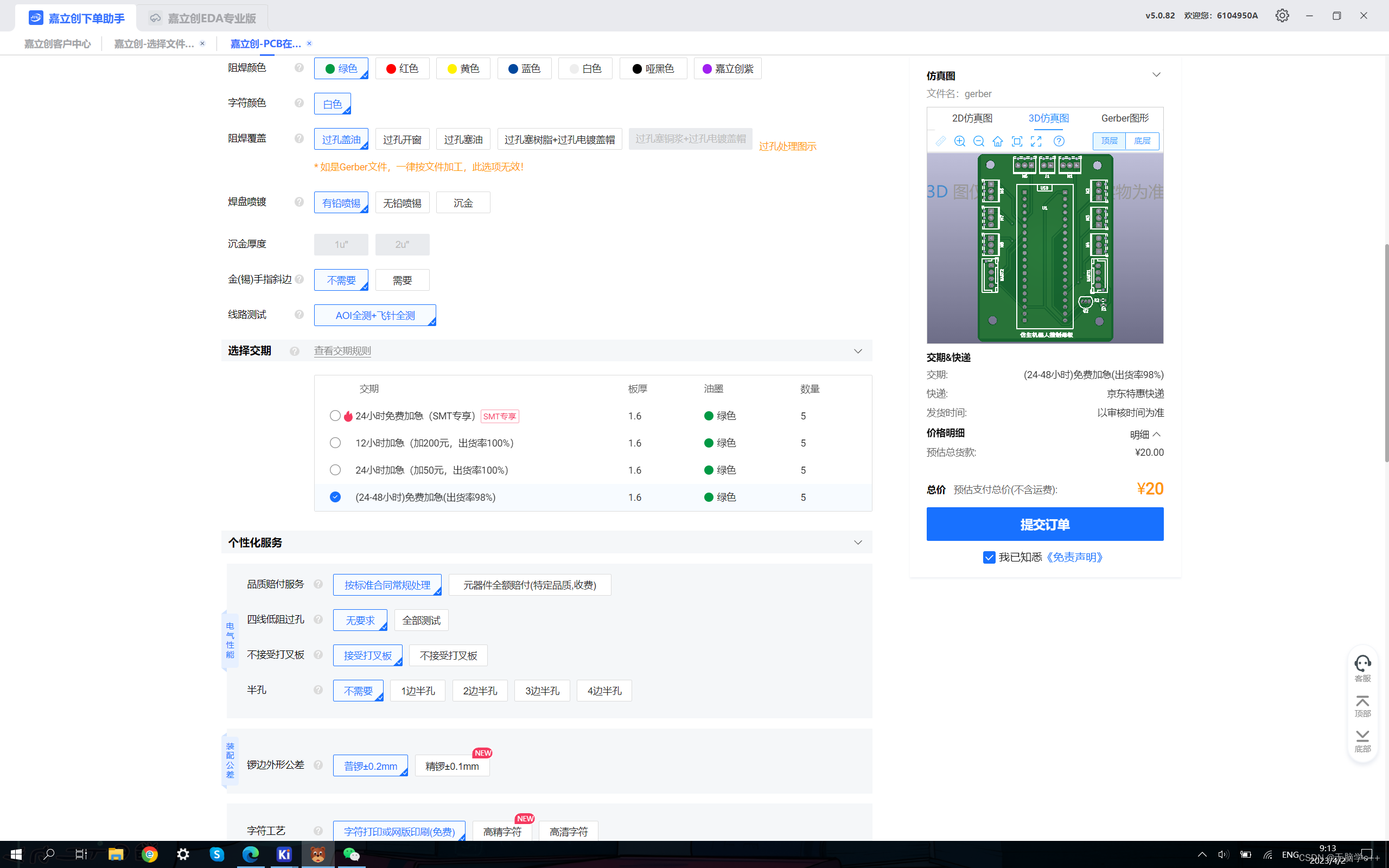Collapse the 个性化服务 section

(x=858, y=542)
